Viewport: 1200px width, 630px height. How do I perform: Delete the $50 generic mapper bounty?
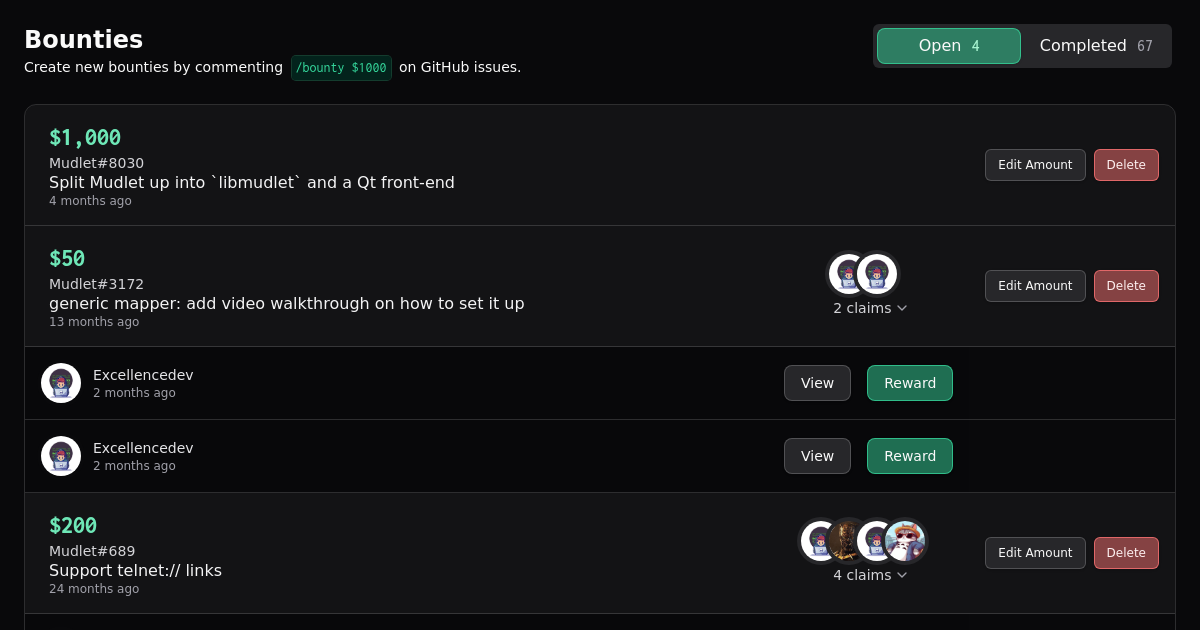click(x=1126, y=286)
